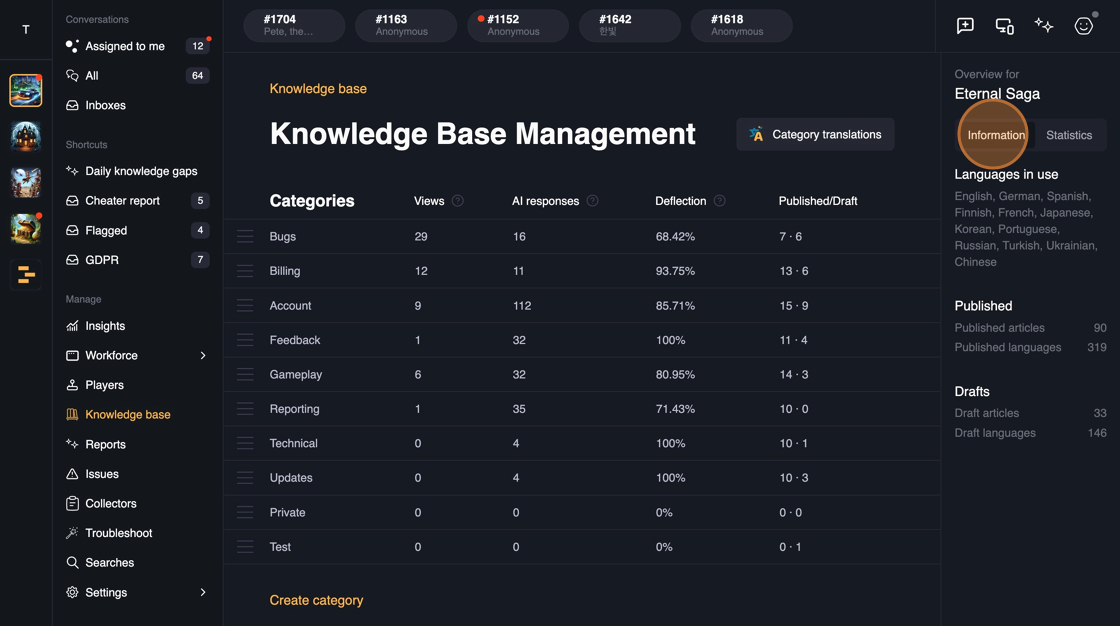
Task: Click the AI sparkles icon in header
Action: 1044,26
